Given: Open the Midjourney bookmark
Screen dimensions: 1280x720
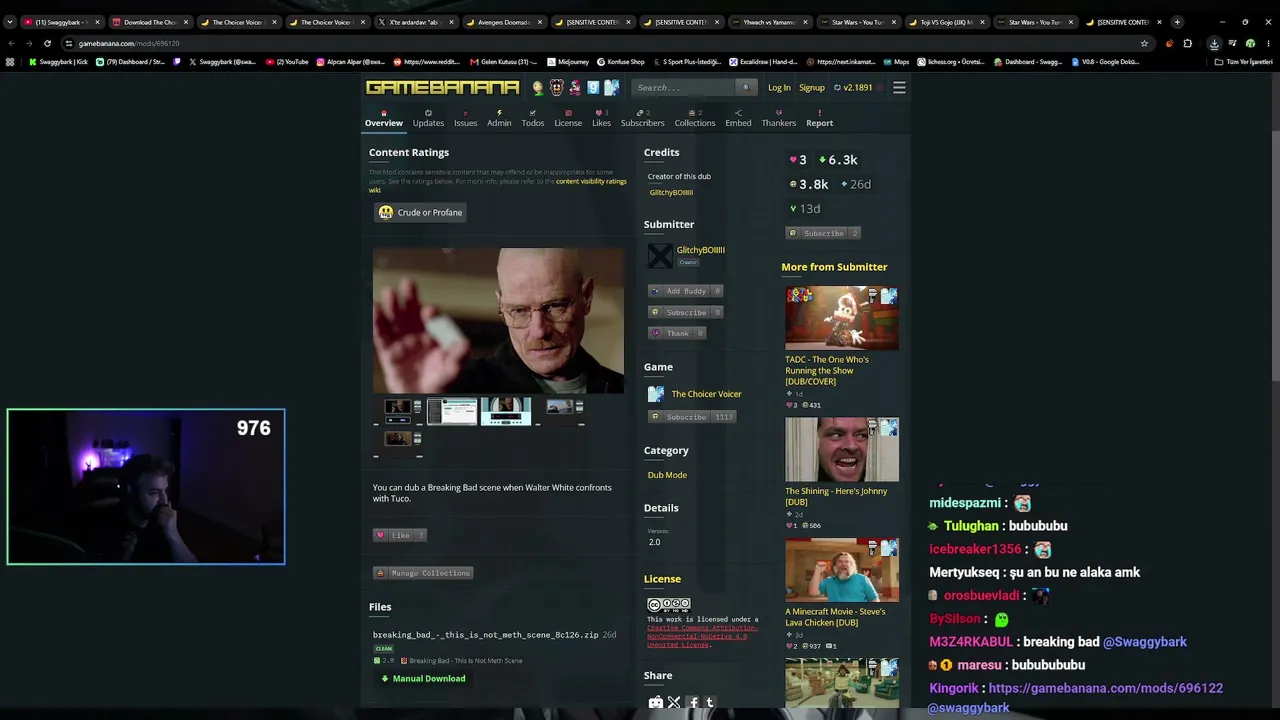Looking at the screenshot, I should 569,62.
